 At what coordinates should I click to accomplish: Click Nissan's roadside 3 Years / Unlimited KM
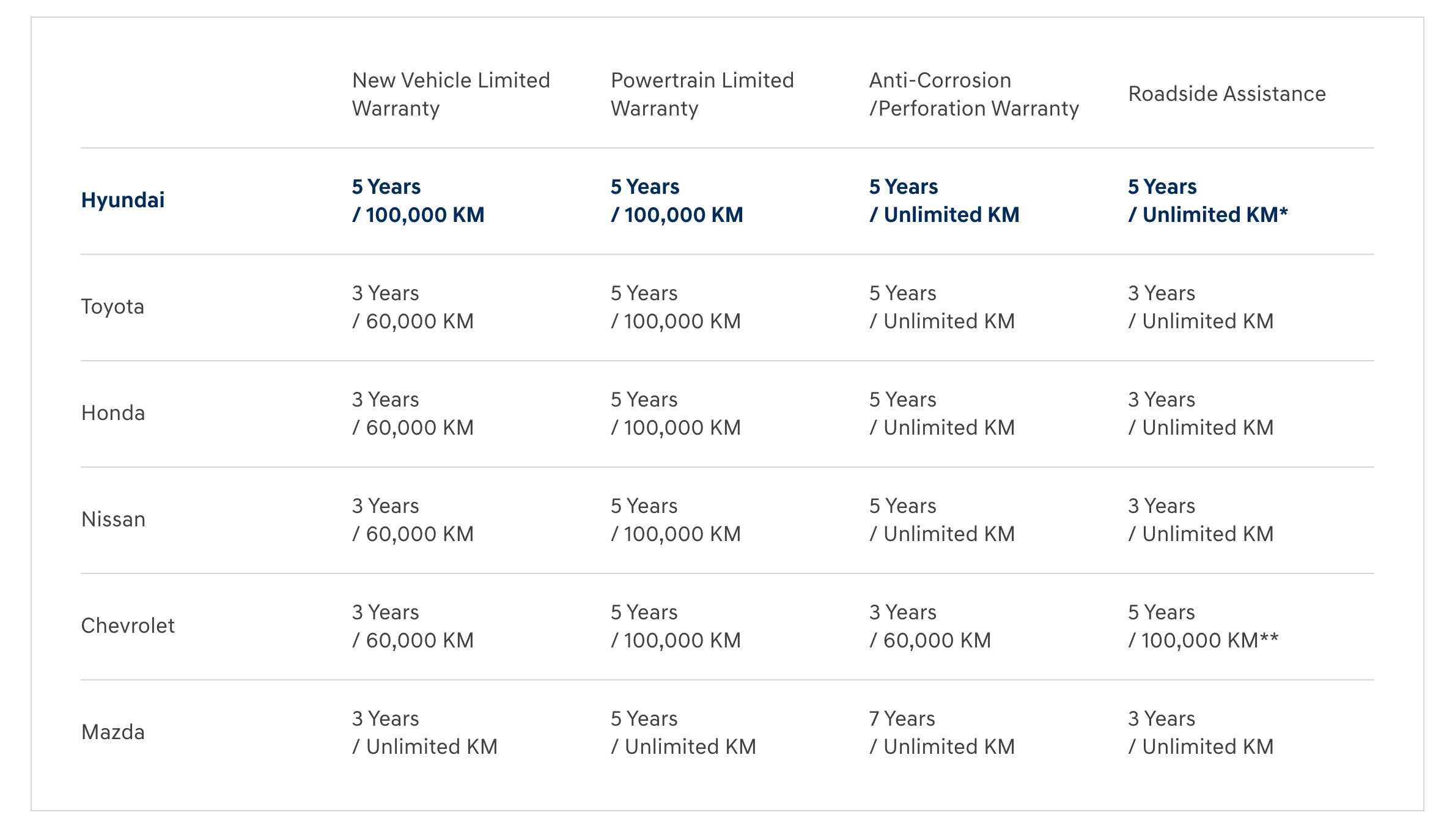tap(1201, 520)
